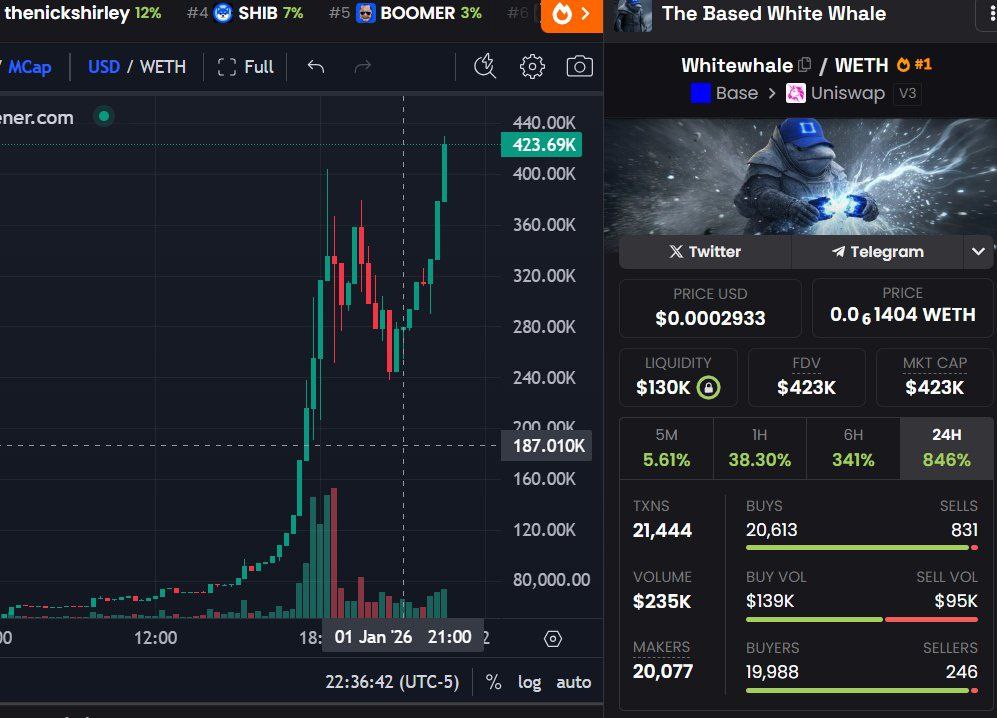Click the liquidity lock icon
This screenshot has height=718, width=997.
tap(706, 384)
